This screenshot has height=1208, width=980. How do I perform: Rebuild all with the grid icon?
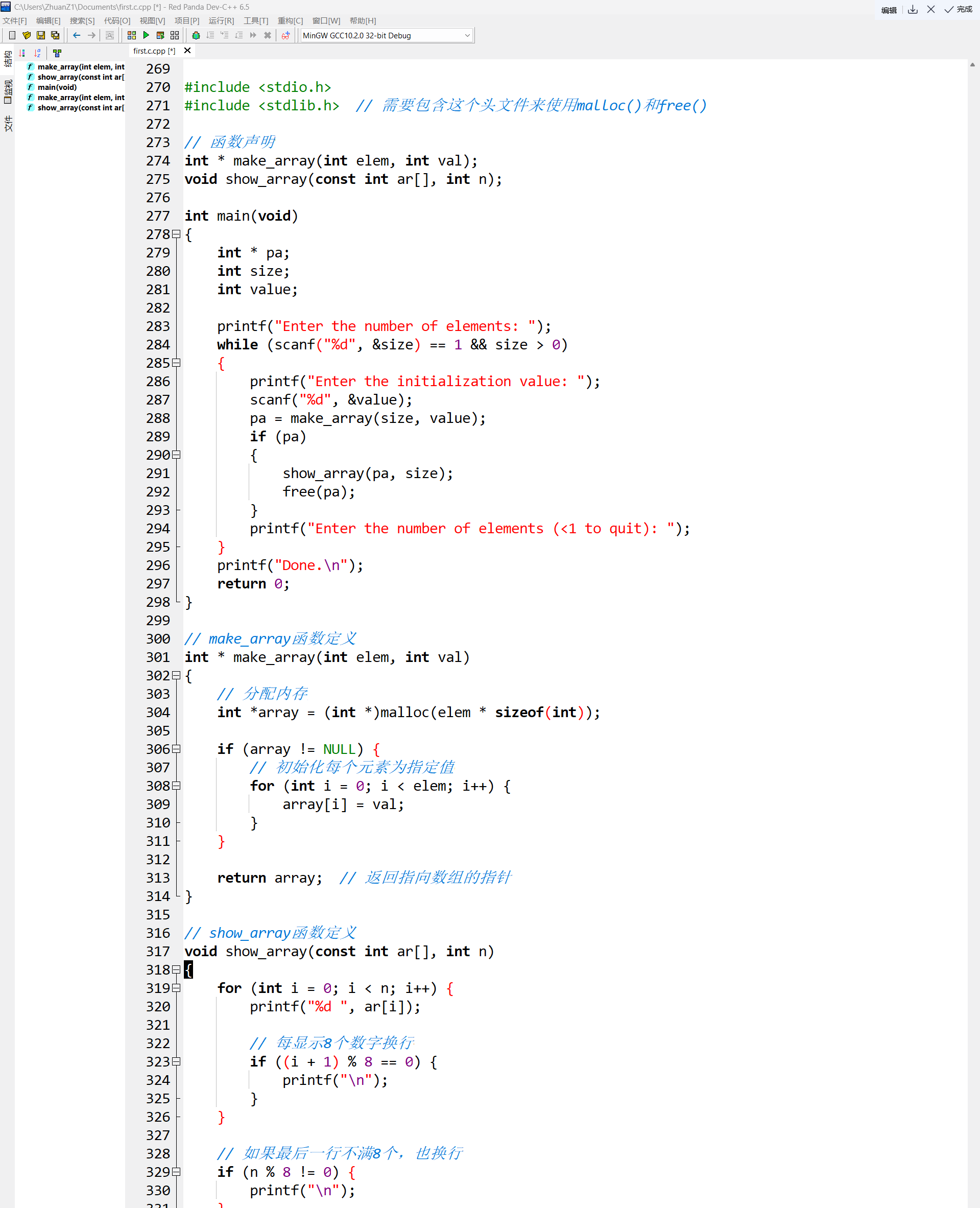pyautogui.click(x=175, y=36)
